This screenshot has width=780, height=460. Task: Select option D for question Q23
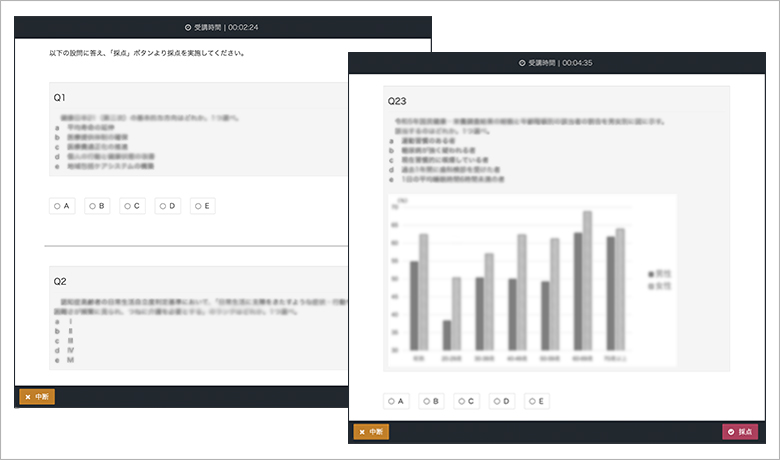[501, 401]
